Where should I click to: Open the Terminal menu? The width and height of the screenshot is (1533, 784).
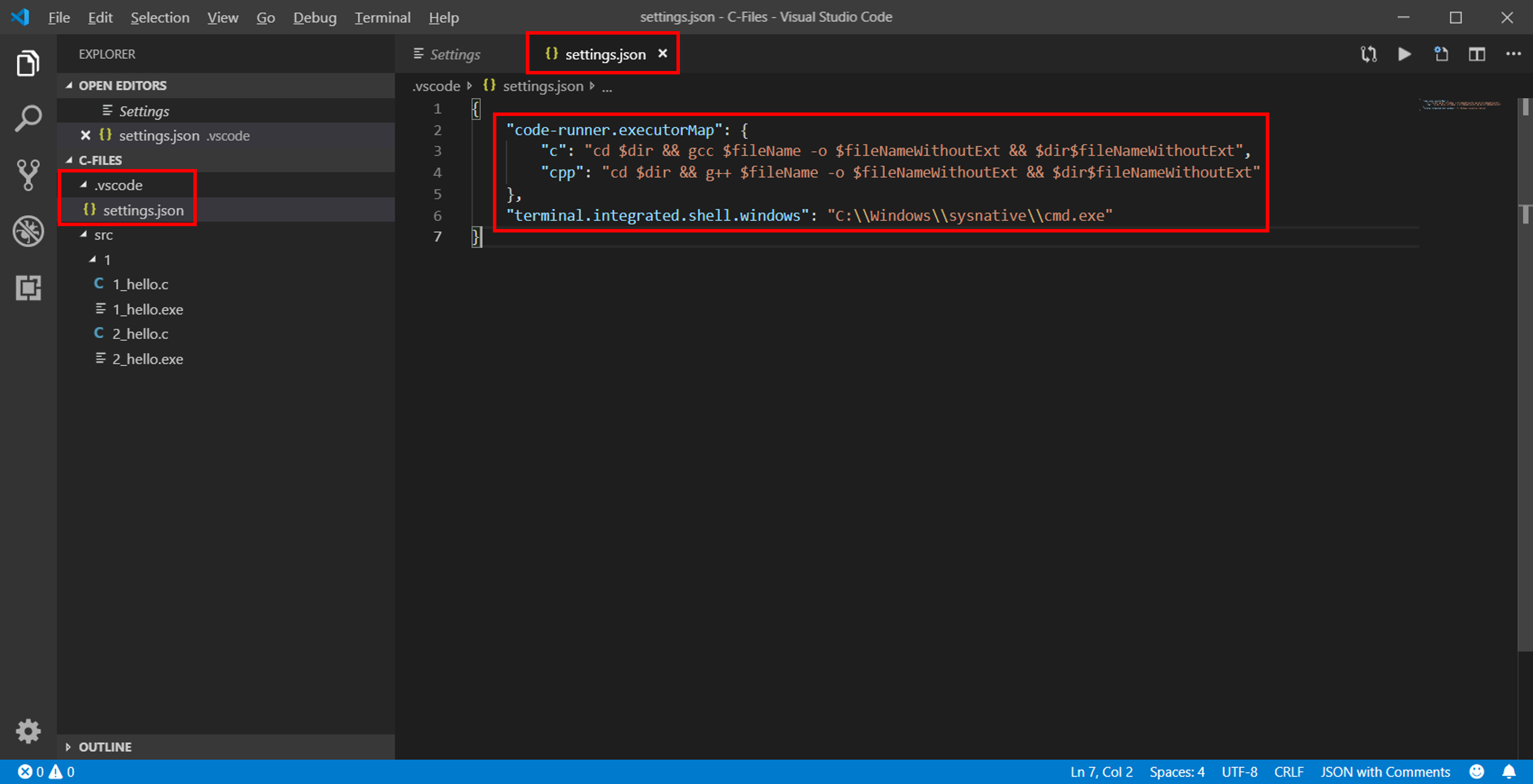382,17
